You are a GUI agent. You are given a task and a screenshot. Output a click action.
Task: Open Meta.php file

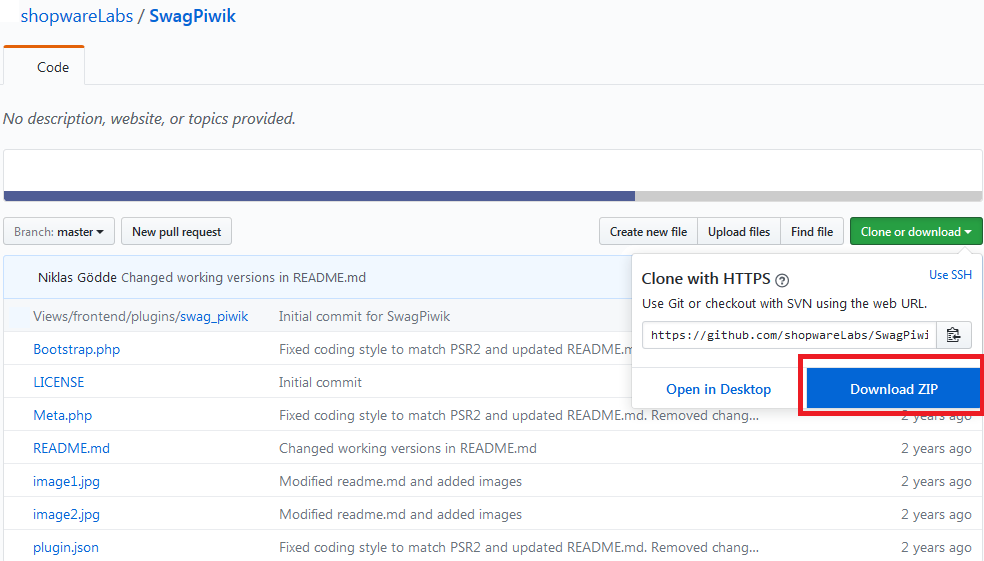[x=63, y=415]
